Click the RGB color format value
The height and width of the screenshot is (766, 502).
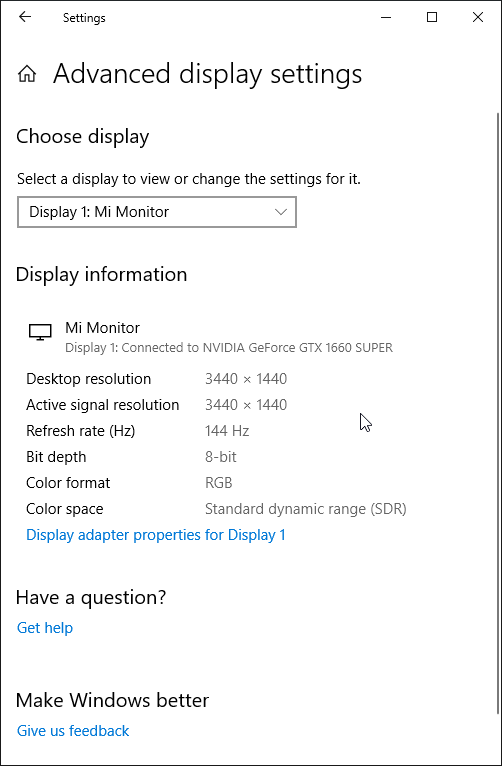pos(218,483)
